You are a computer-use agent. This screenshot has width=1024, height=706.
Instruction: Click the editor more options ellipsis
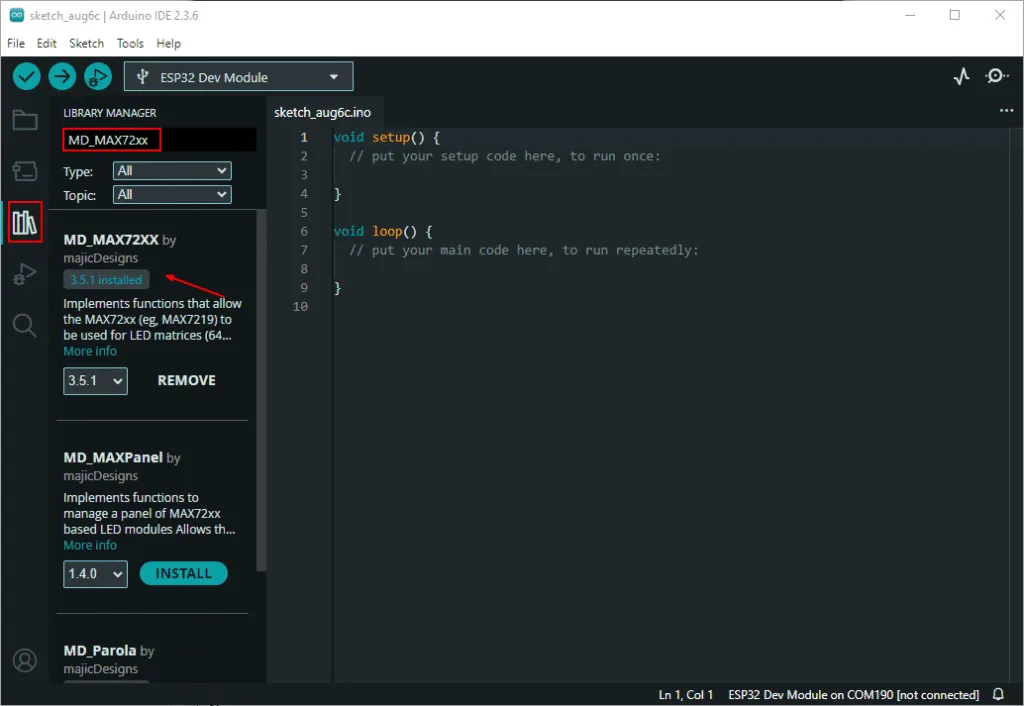pyautogui.click(x=1006, y=111)
